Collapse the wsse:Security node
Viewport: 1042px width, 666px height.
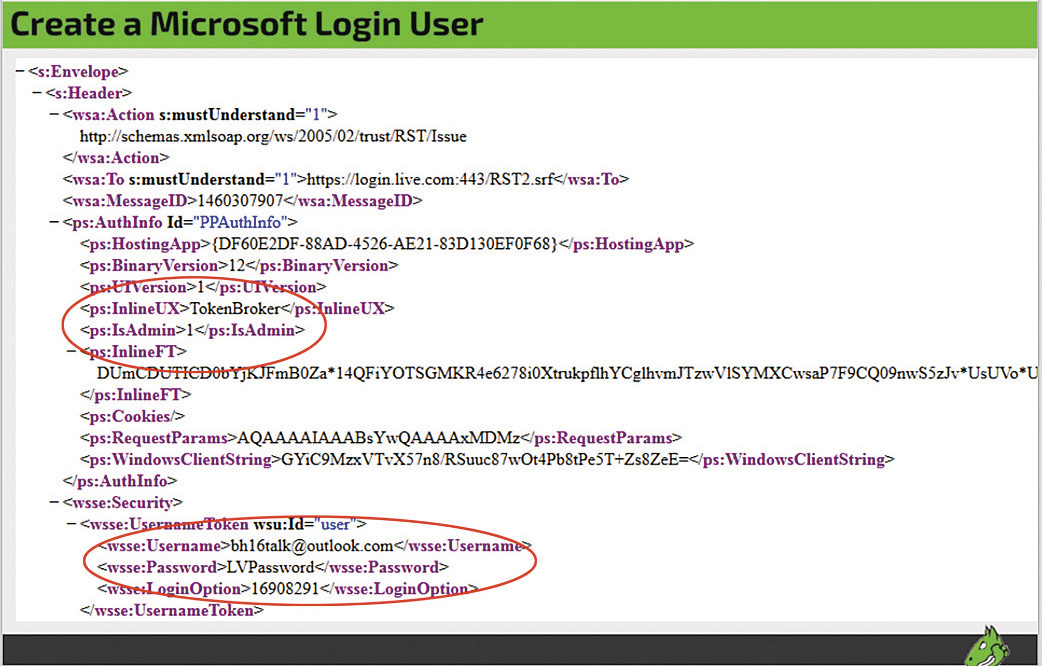(x=54, y=502)
